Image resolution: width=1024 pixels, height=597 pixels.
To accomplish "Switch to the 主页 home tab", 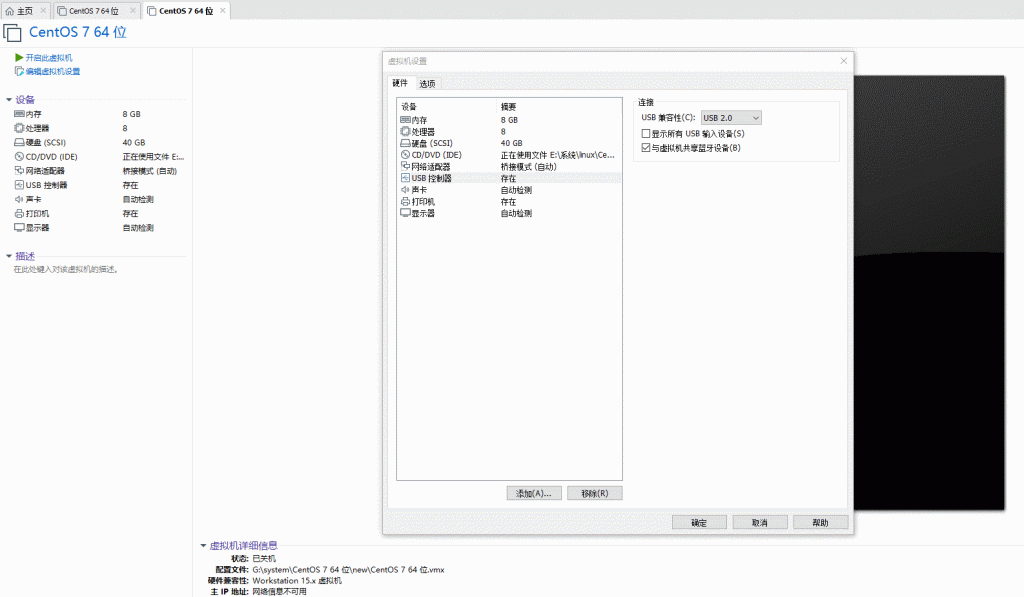I will coord(20,11).
